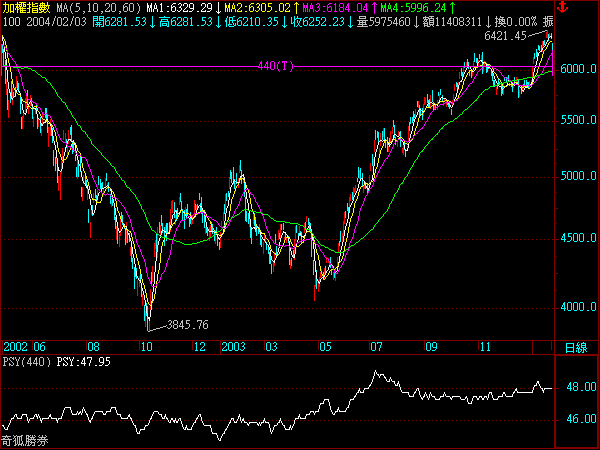Screen dimensions: 600x450
Task: Click the PSY:47.95 indicator value
Action: tap(83, 362)
